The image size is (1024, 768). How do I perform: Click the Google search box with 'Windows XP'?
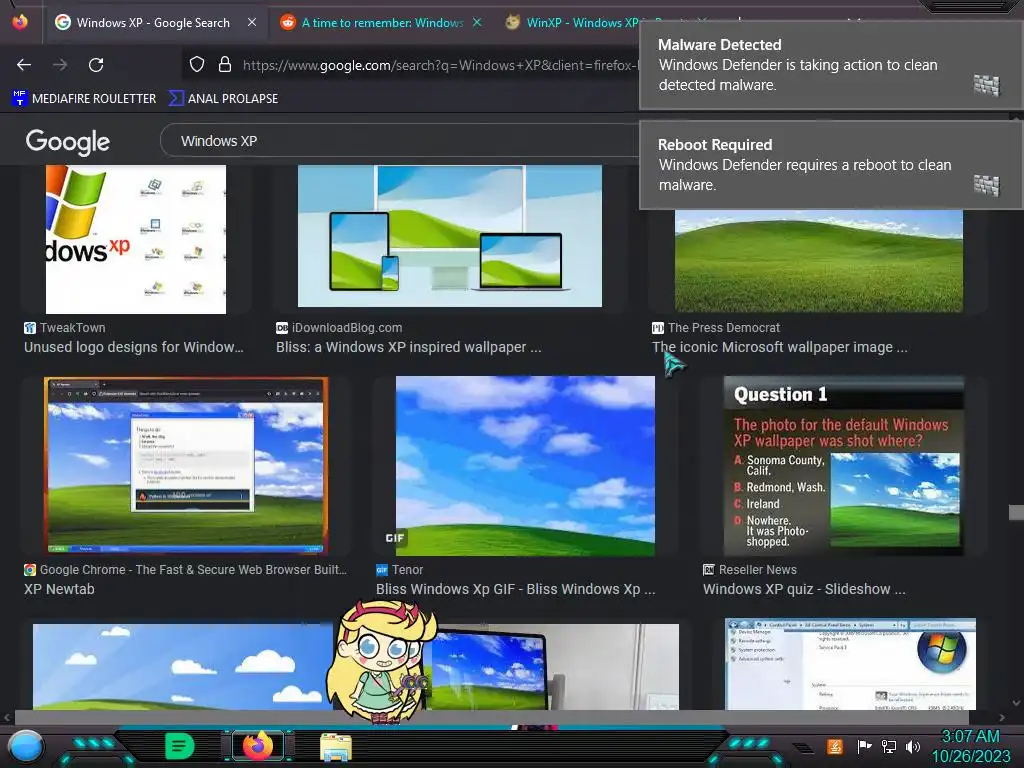400,140
